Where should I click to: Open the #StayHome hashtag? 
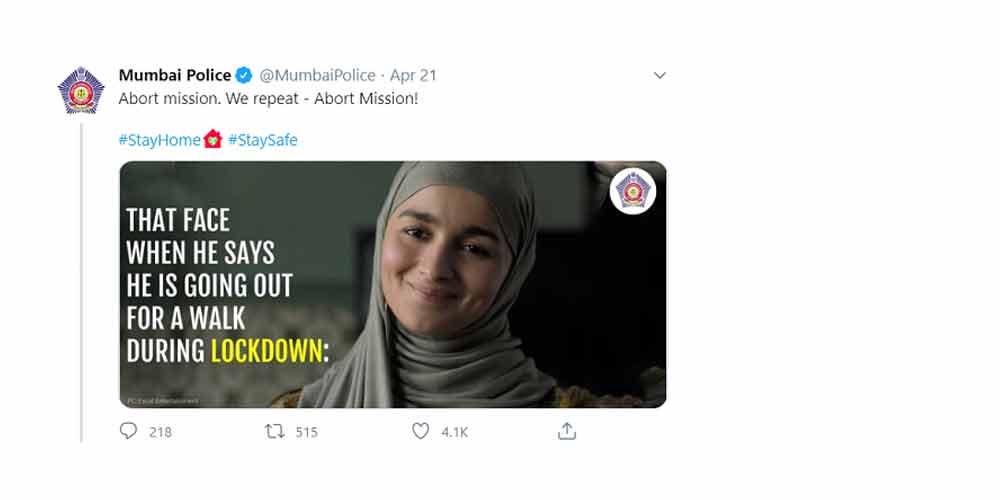pyautogui.click(x=160, y=140)
